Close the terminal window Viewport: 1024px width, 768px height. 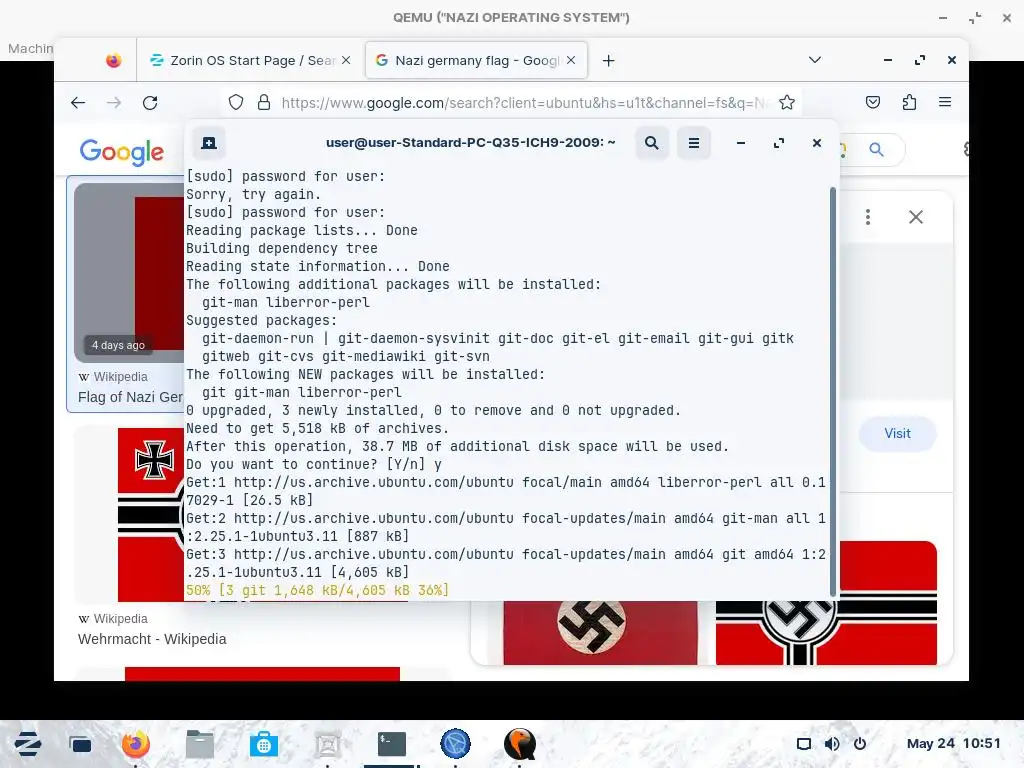pos(816,143)
